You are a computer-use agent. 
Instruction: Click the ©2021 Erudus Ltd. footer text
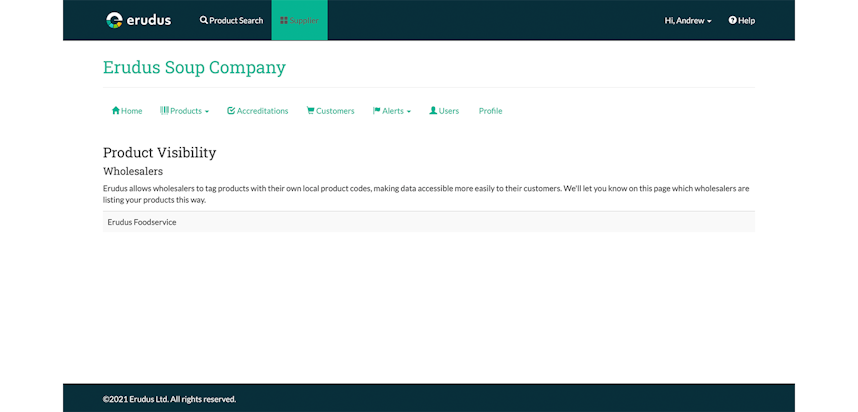[170, 399]
